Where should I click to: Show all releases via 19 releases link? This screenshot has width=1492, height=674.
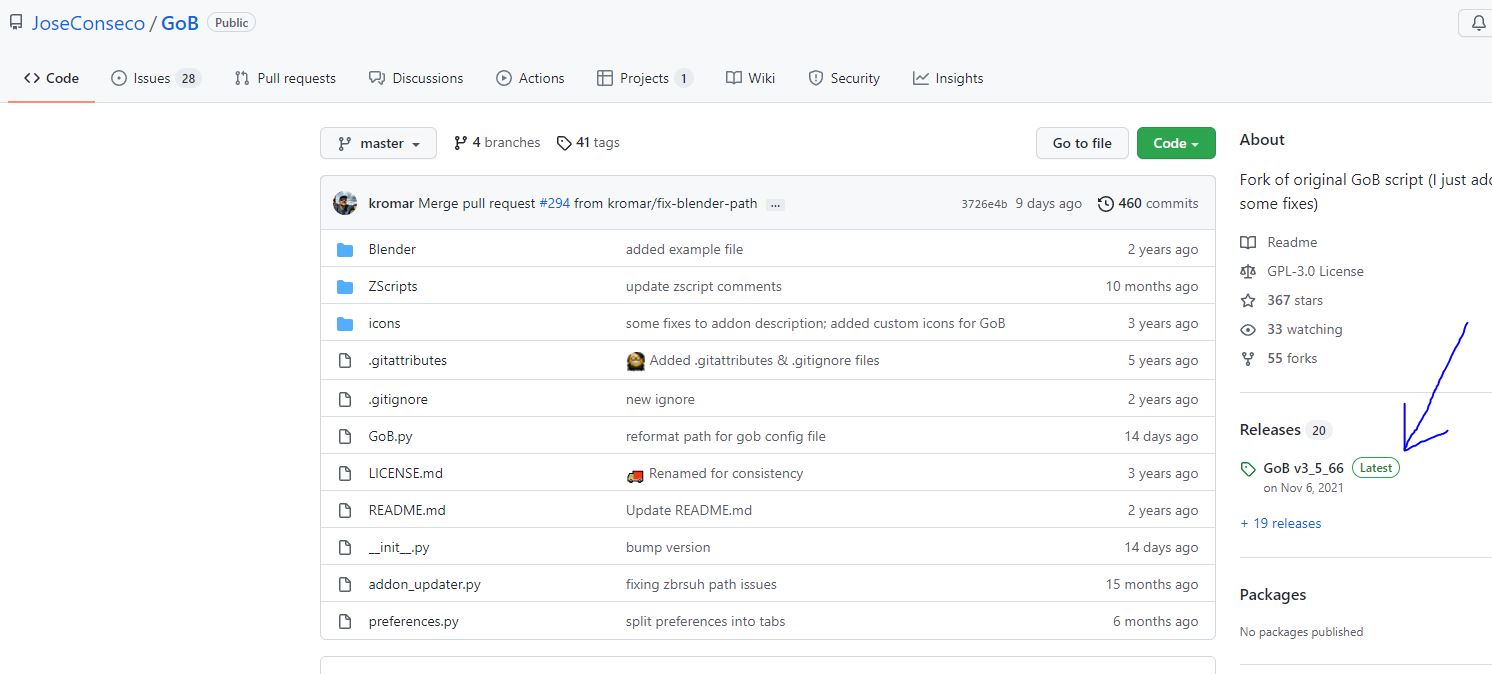click(1280, 523)
